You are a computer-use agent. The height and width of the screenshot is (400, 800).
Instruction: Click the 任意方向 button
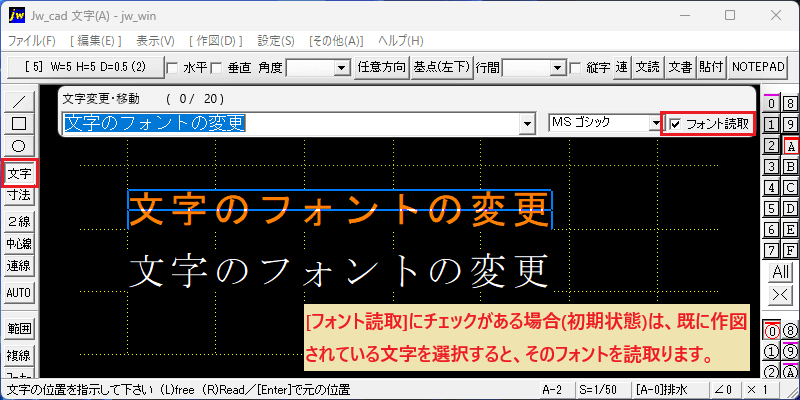coord(382,67)
